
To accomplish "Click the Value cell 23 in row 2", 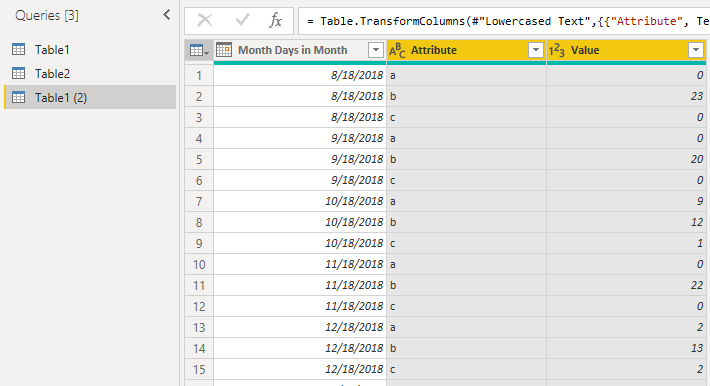I will [x=626, y=96].
